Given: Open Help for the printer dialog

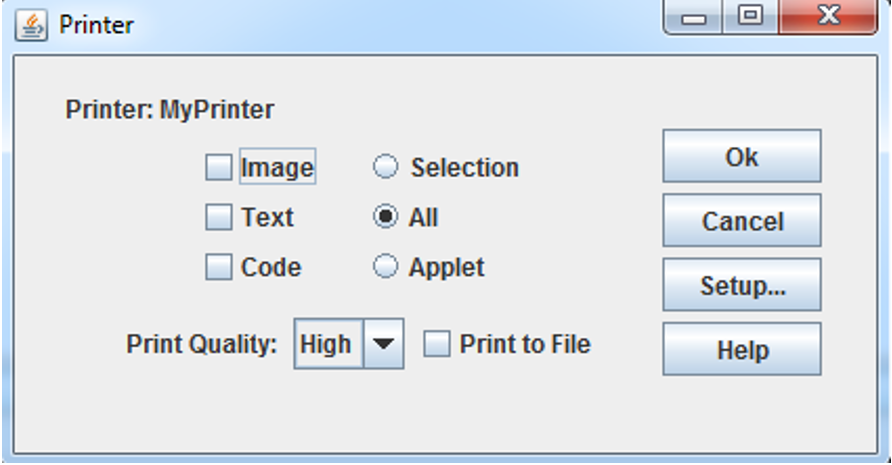Looking at the screenshot, I should [x=742, y=349].
